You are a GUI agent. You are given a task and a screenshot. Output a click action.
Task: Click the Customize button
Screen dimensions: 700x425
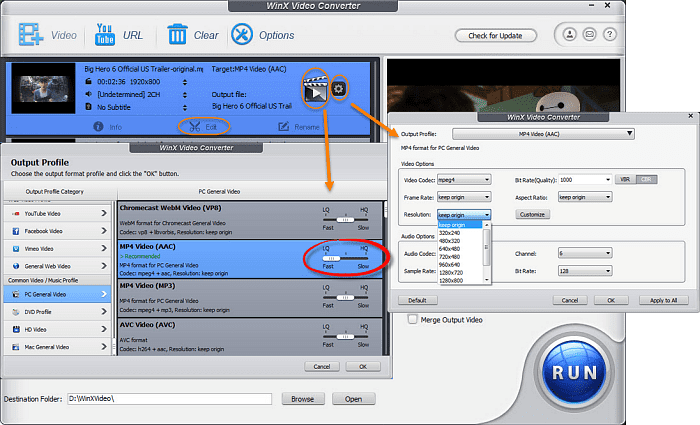point(532,214)
